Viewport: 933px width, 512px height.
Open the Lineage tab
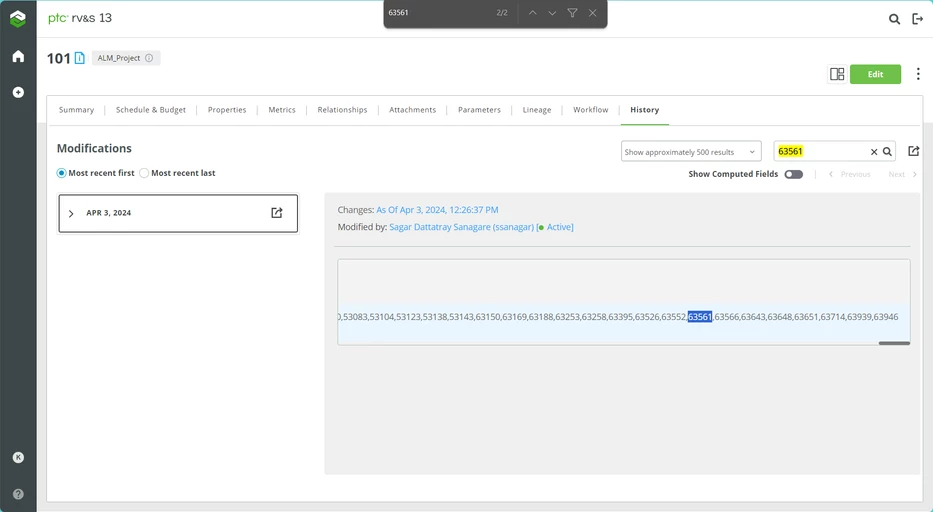coord(537,110)
